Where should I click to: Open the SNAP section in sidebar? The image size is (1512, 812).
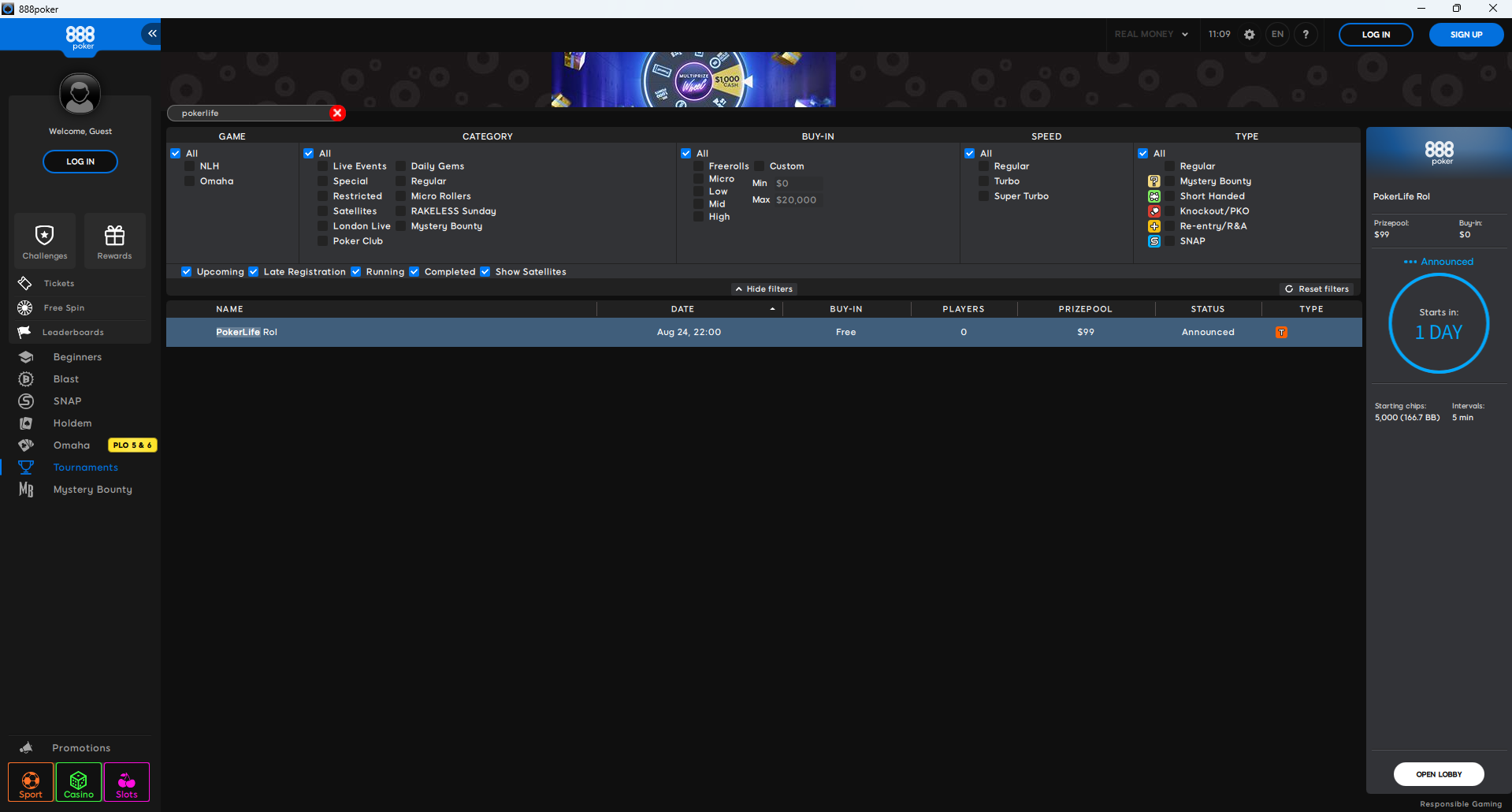tap(67, 401)
